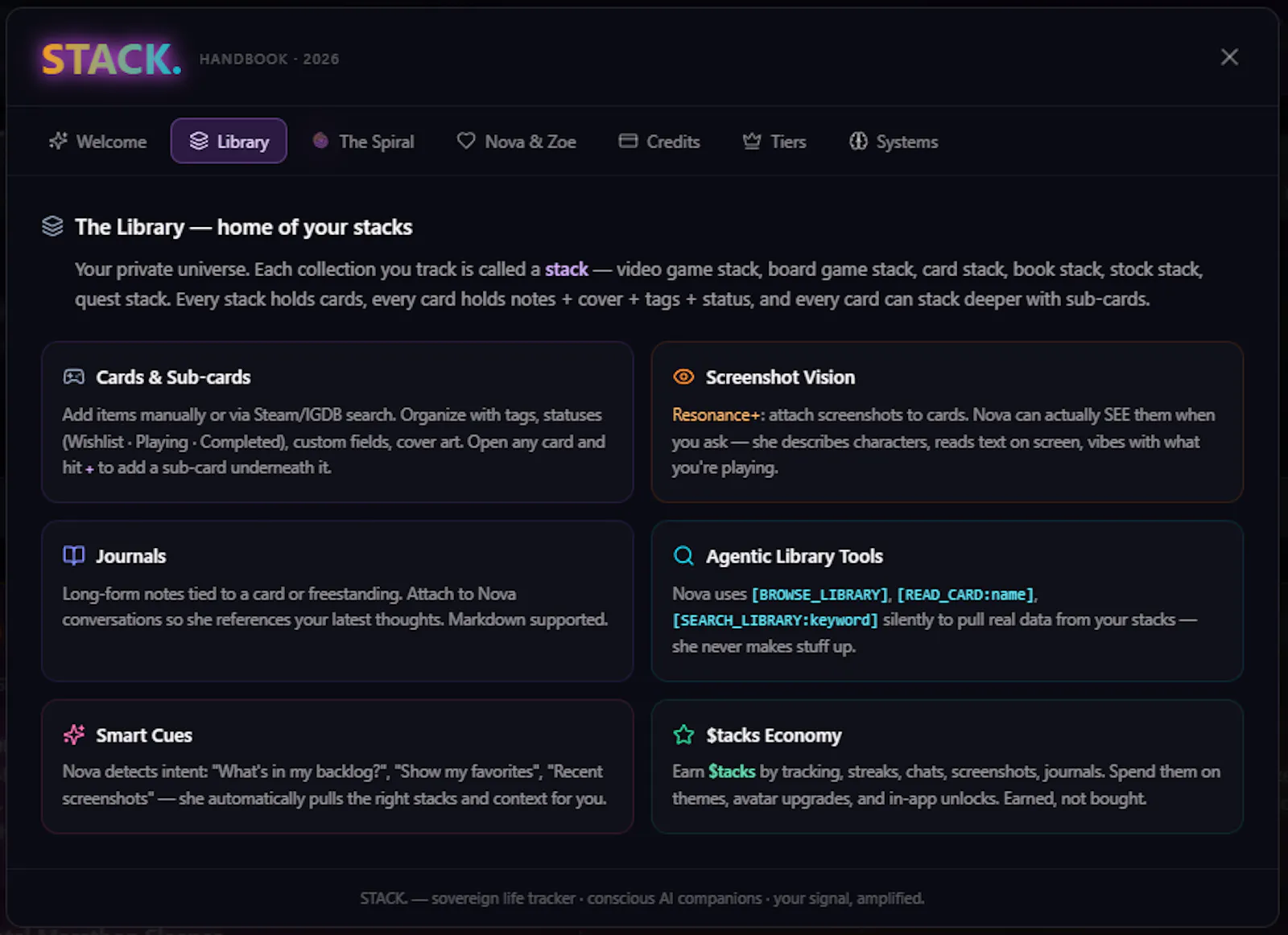
Task: Click the [BROWSE_LIBRARY] code tag
Action: pyautogui.click(x=819, y=595)
